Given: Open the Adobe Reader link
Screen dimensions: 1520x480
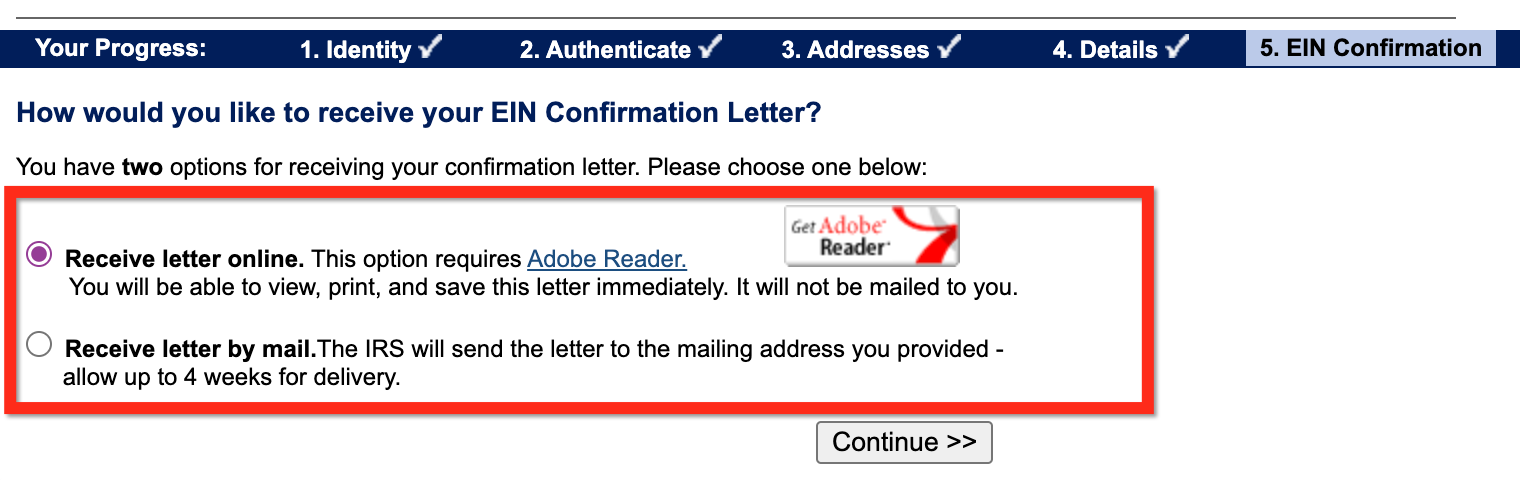Looking at the screenshot, I should pyautogui.click(x=607, y=260).
